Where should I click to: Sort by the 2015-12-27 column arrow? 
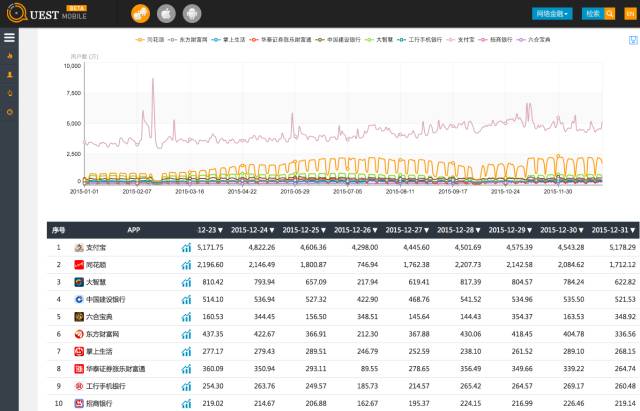(427, 230)
